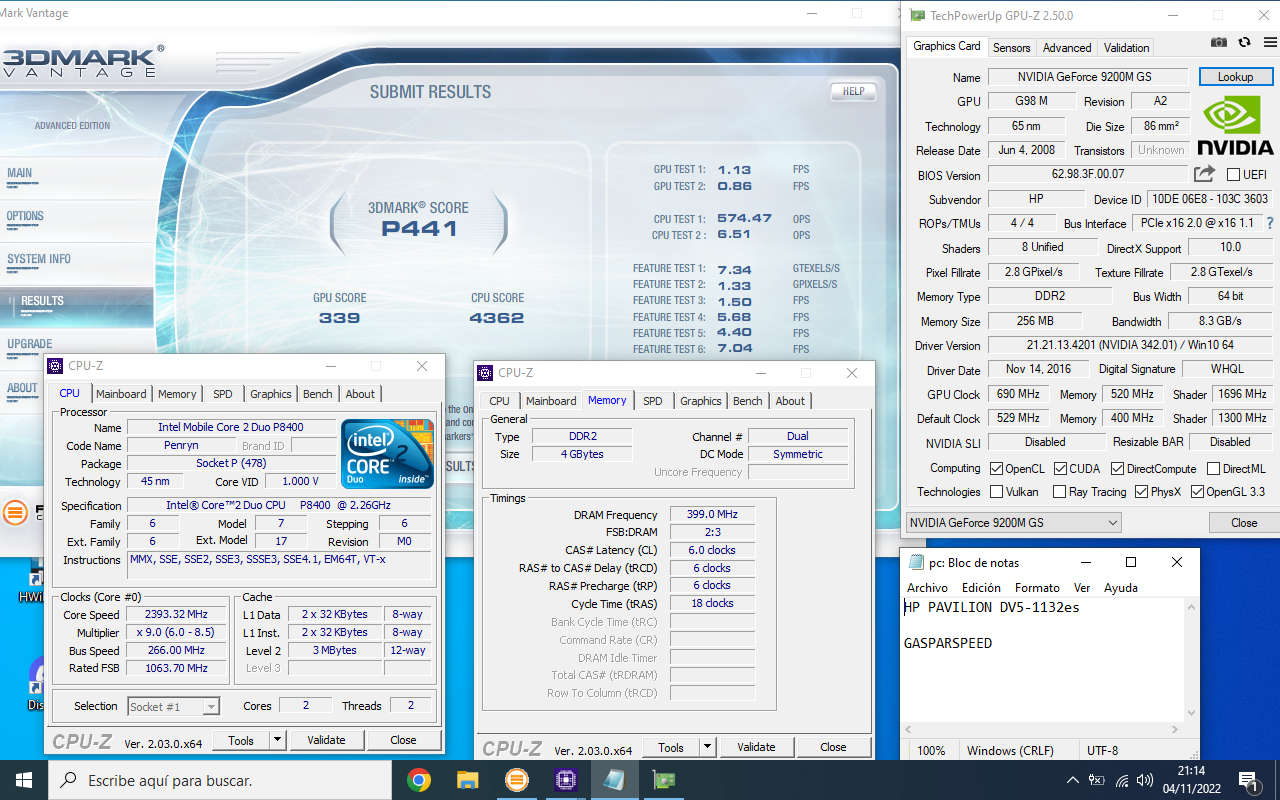Open Bench tab in left CPU-Z window
The height and width of the screenshot is (800, 1280).
(317, 394)
